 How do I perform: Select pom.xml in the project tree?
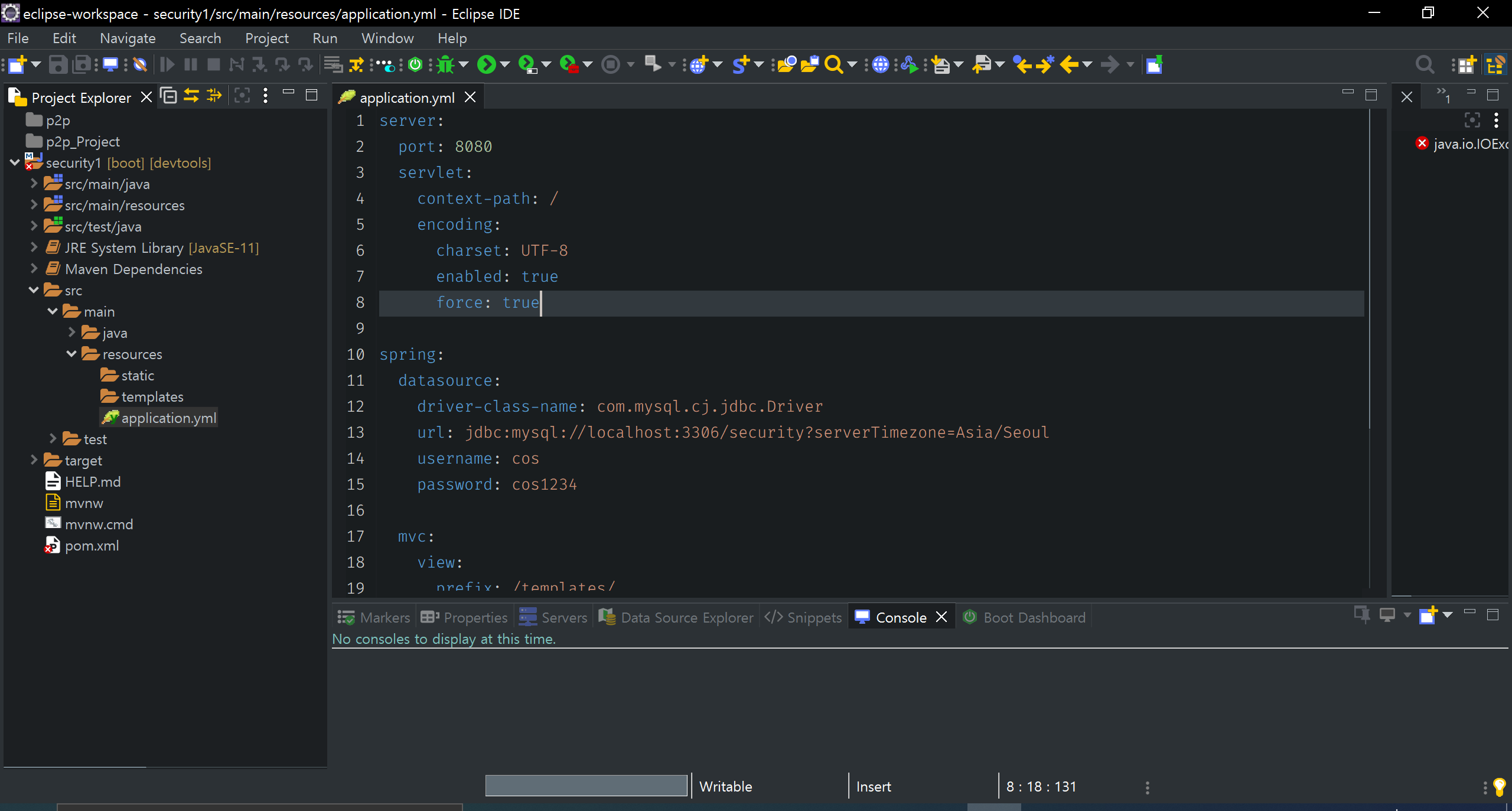coord(92,546)
